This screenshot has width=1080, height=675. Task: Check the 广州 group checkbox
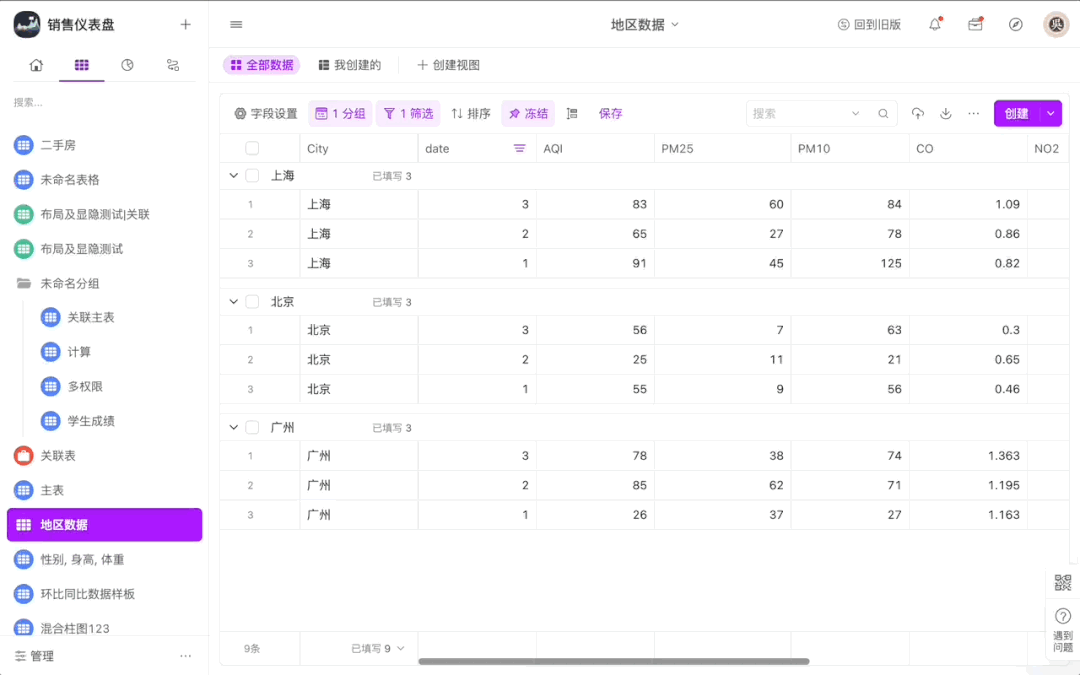[x=252, y=428]
